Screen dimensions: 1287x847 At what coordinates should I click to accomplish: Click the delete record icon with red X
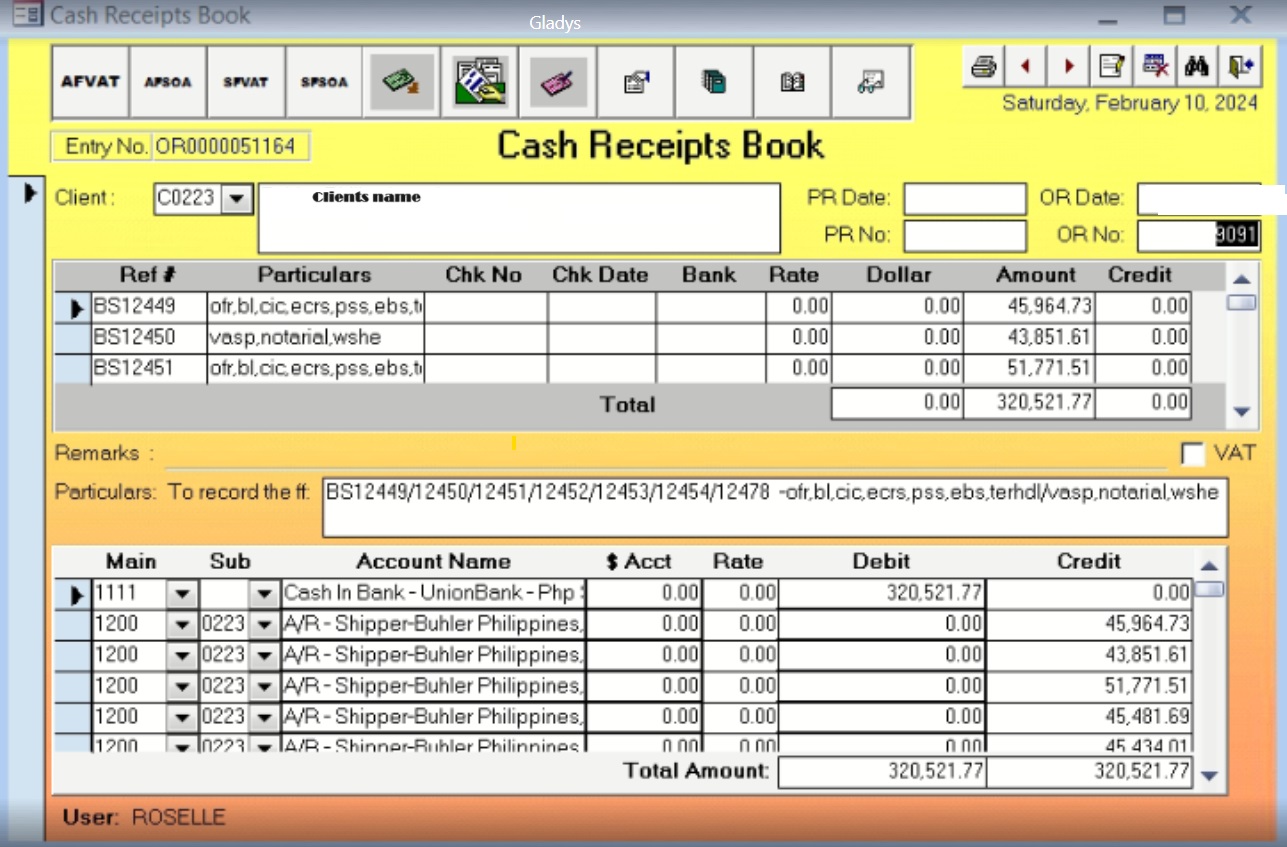(x=1155, y=67)
